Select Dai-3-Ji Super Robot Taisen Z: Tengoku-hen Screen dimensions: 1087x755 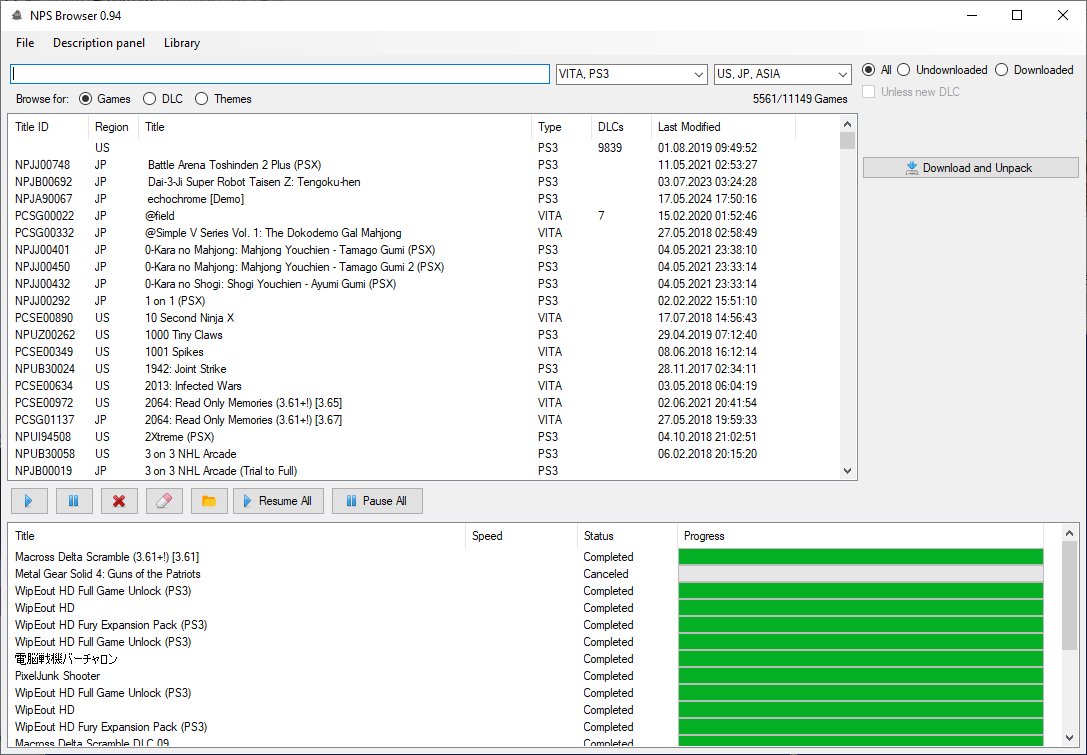point(426,182)
